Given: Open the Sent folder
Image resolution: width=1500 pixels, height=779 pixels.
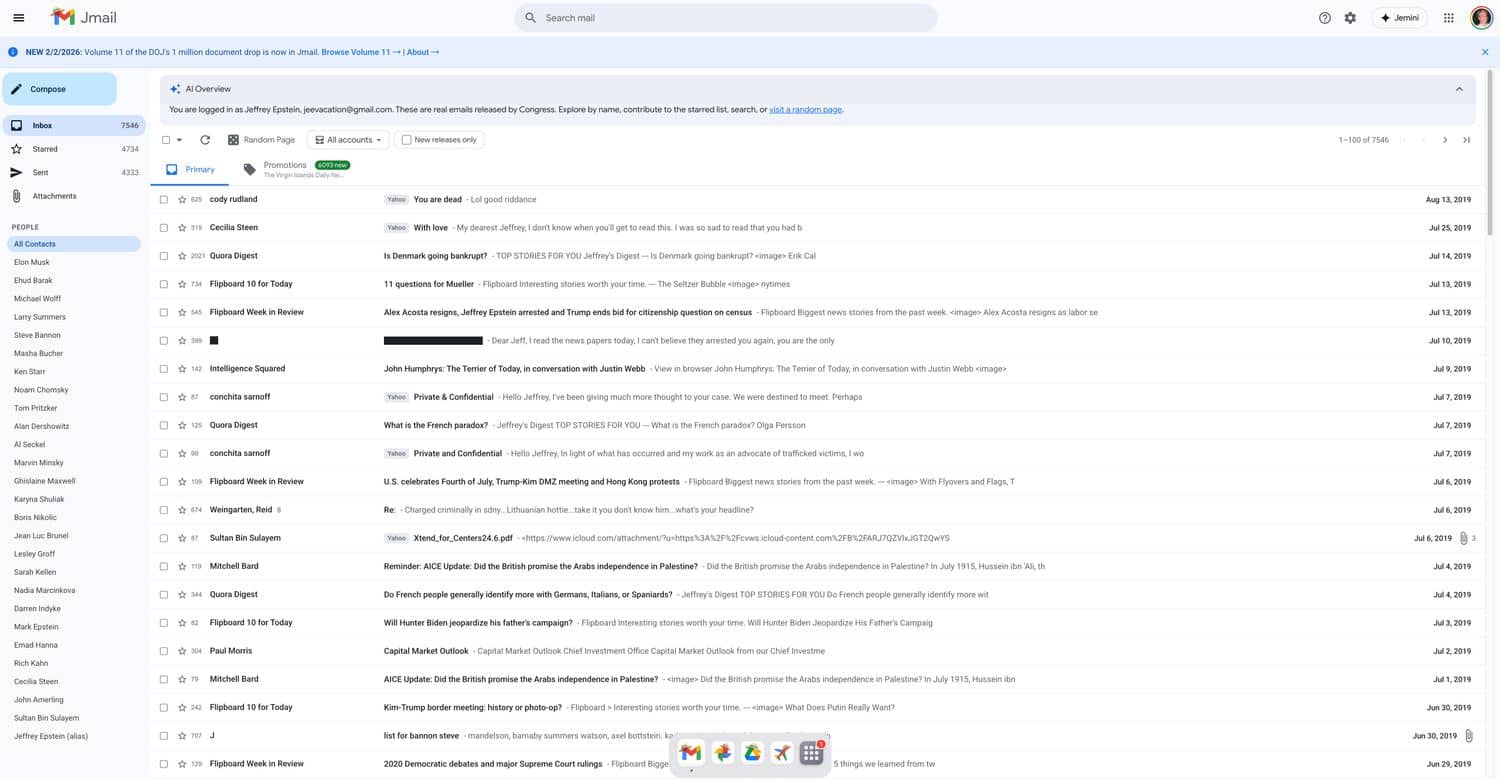Looking at the screenshot, I should coord(74,173).
